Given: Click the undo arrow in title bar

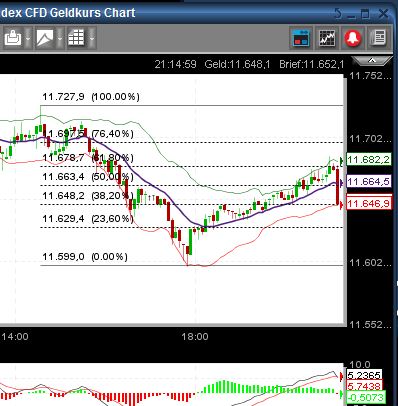Looking at the screenshot, I should tap(338, 14).
